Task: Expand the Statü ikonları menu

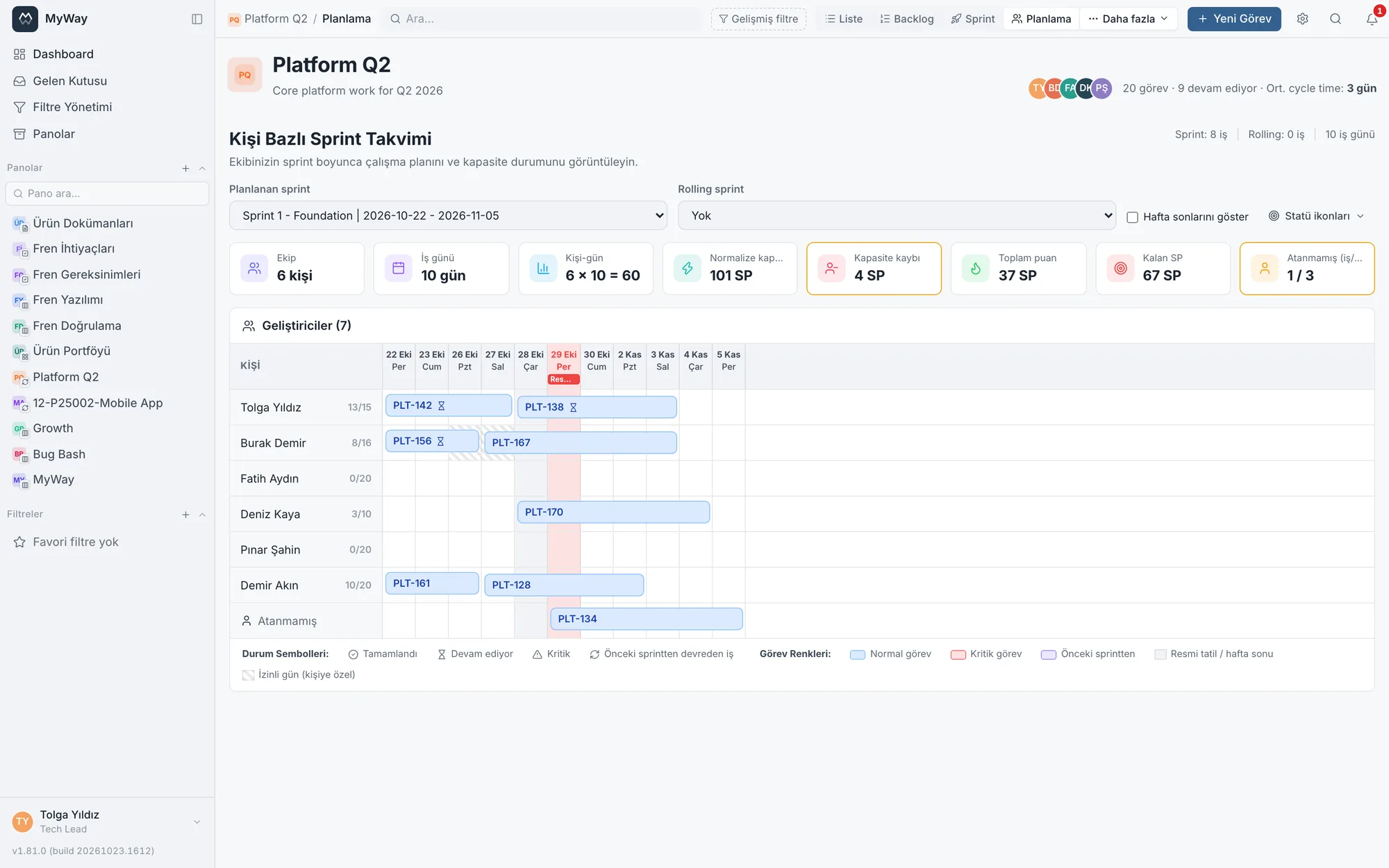Action: [x=1316, y=216]
